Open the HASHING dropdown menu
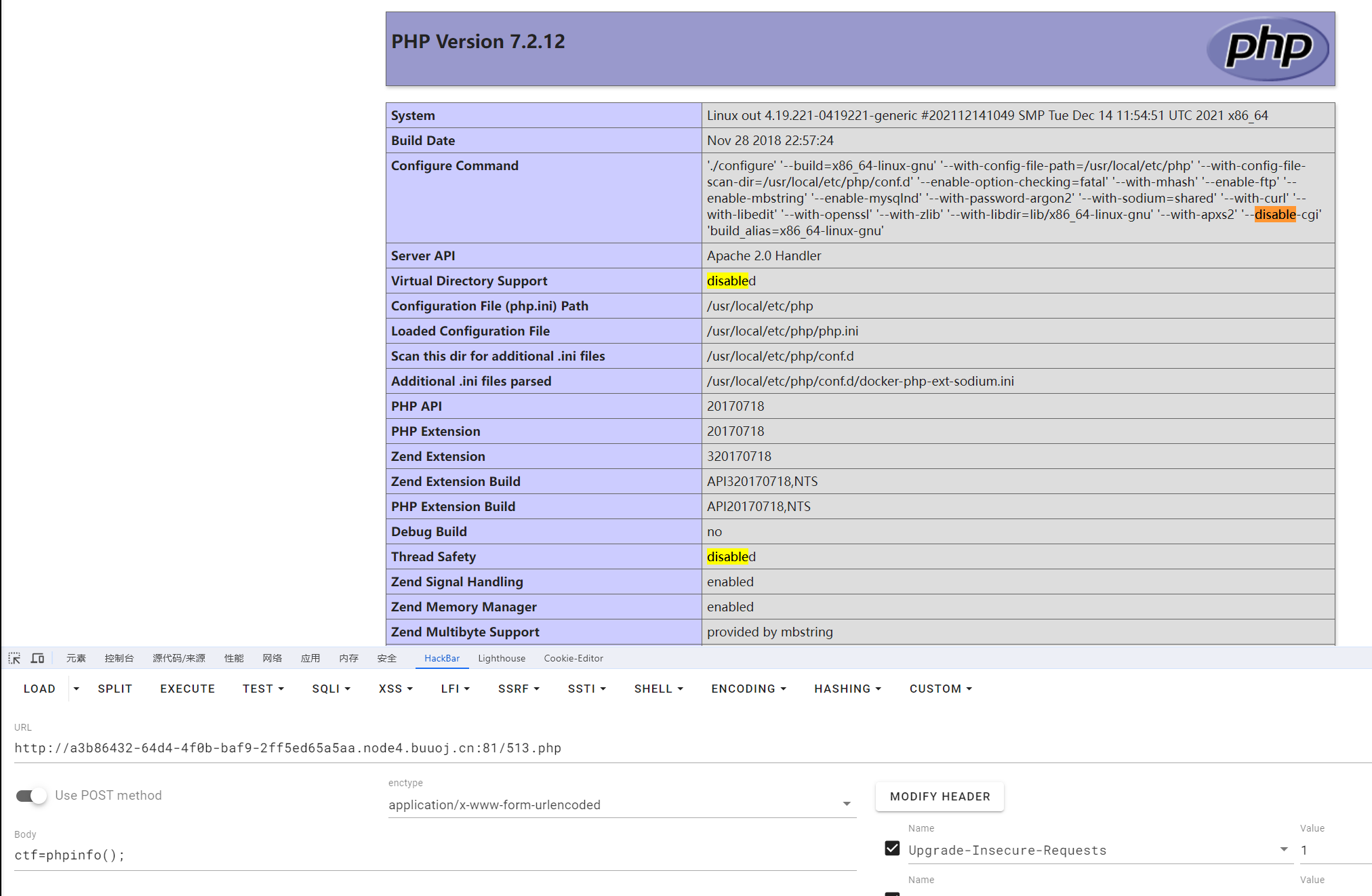The height and width of the screenshot is (896, 1372). tap(847, 689)
